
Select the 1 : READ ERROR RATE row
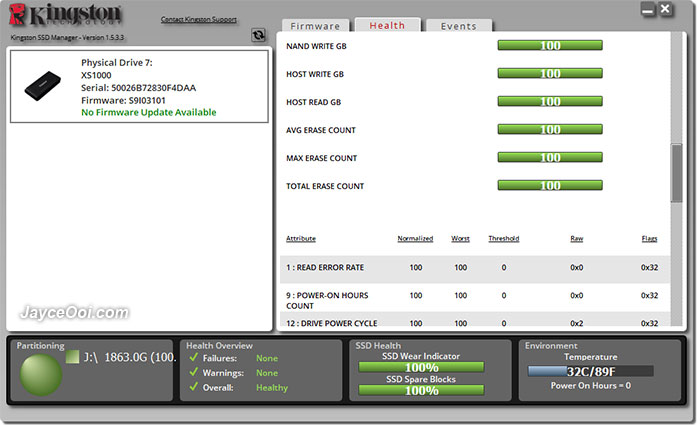(x=475, y=269)
